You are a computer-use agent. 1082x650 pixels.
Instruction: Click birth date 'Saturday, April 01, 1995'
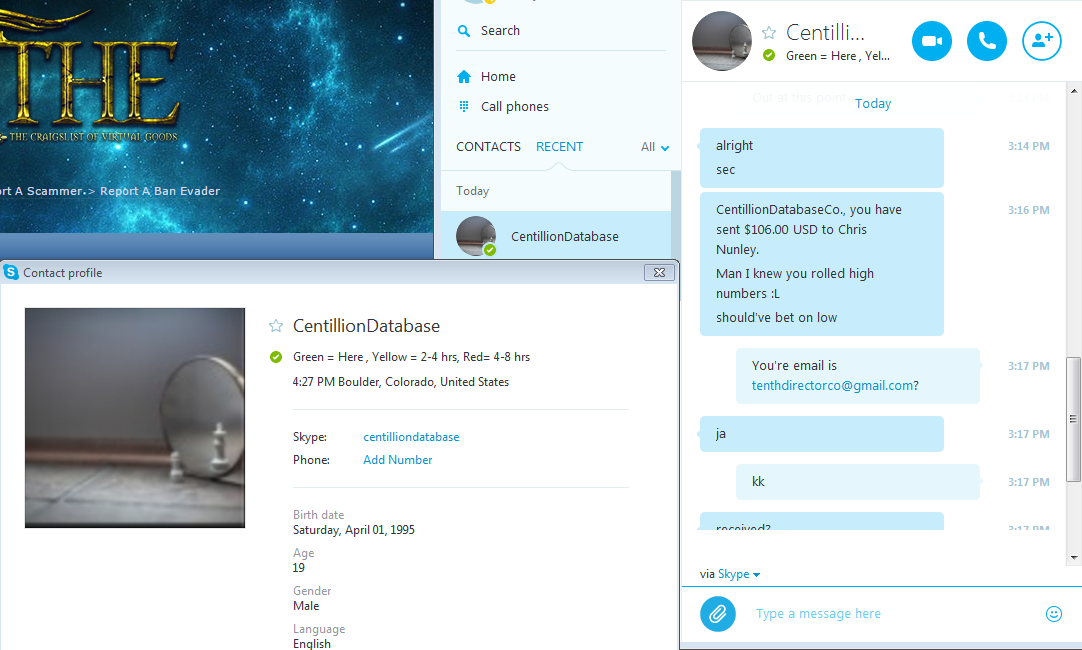[353, 530]
